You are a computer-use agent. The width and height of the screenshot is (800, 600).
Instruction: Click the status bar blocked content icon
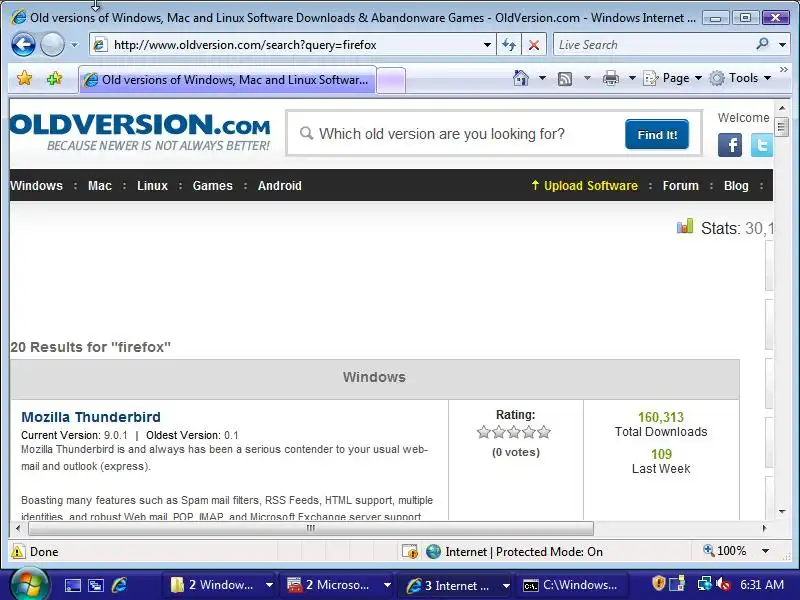[x=409, y=552]
